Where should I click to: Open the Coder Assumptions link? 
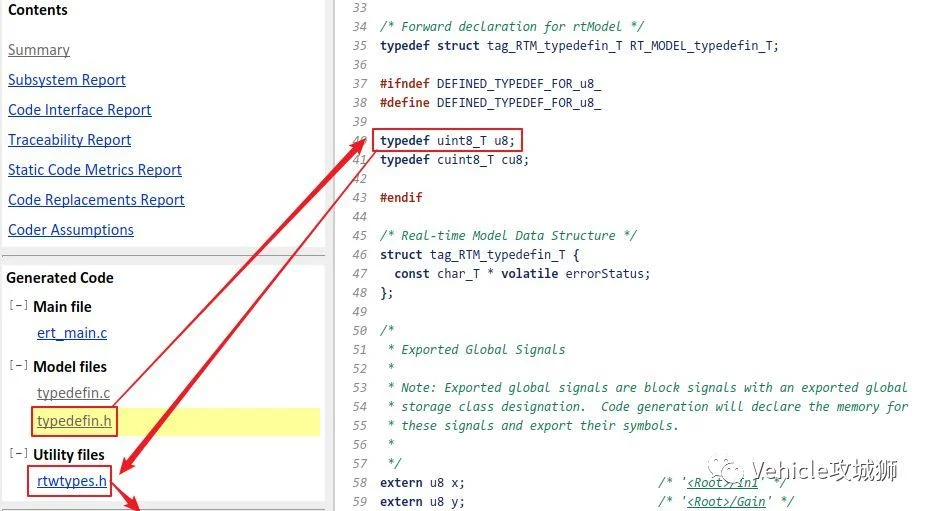coord(71,230)
